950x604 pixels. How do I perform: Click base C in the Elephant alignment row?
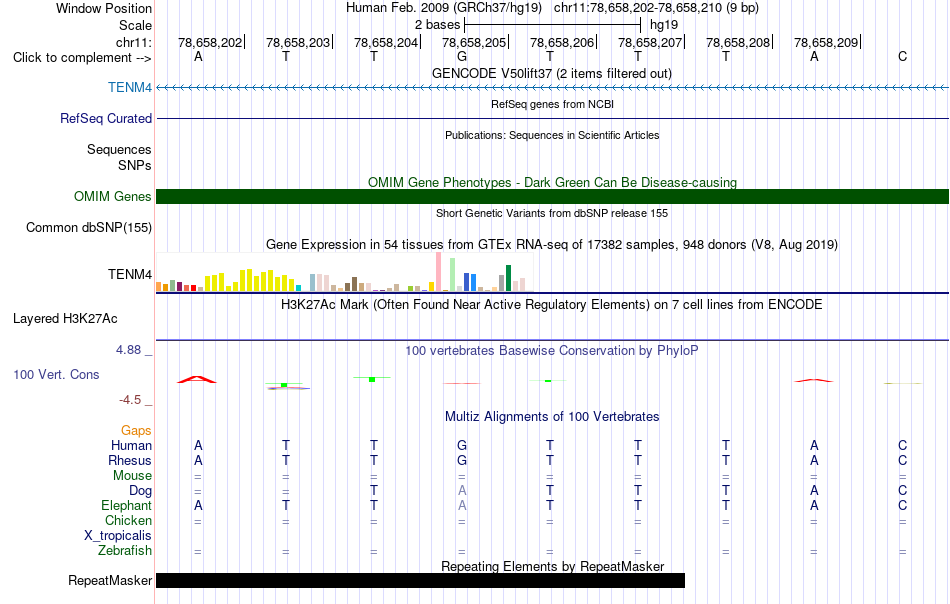coord(902,506)
